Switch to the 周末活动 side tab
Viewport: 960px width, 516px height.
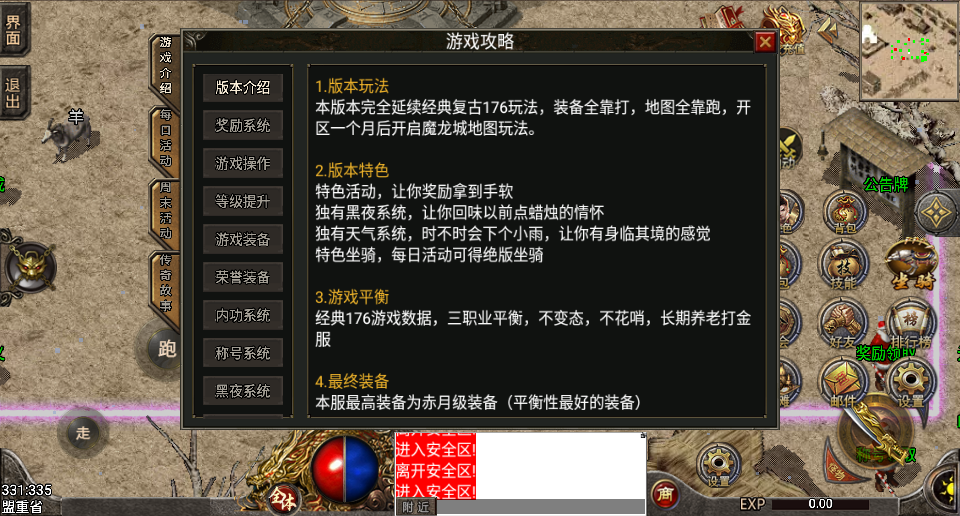pyautogui.click(x=165, y=211)
